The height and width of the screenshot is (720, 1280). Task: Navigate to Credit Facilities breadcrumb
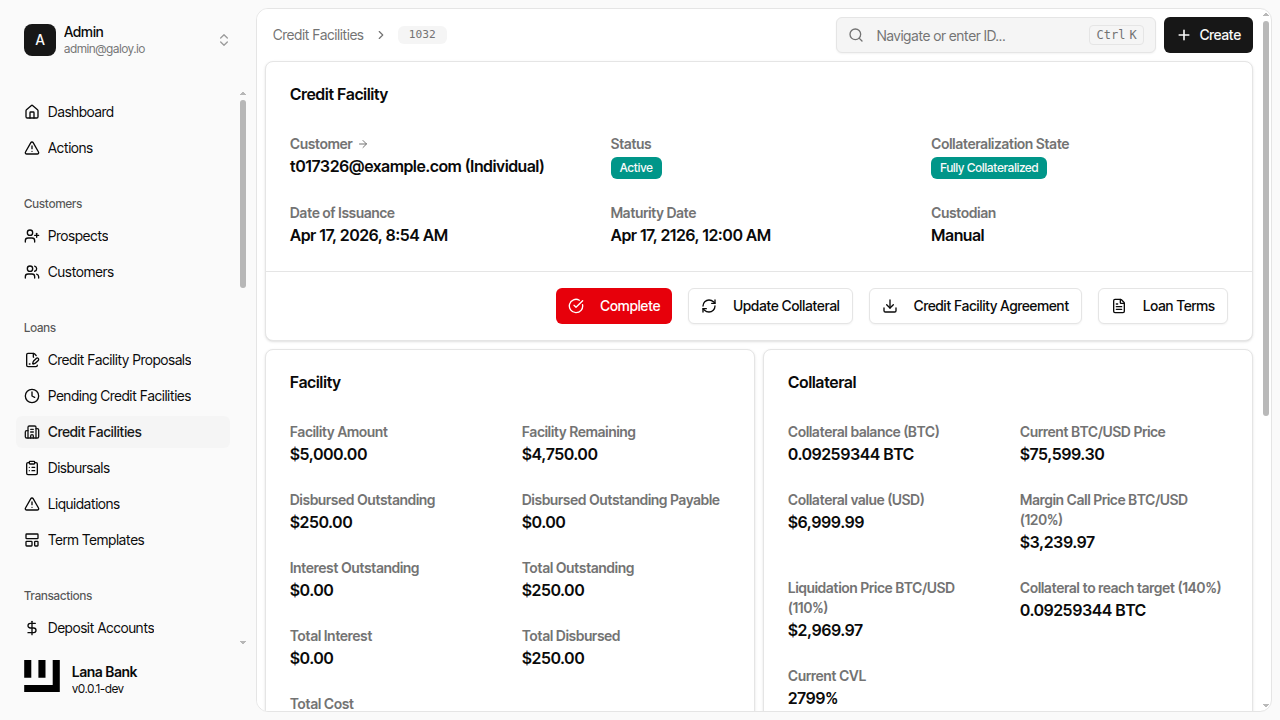[318, 34]
